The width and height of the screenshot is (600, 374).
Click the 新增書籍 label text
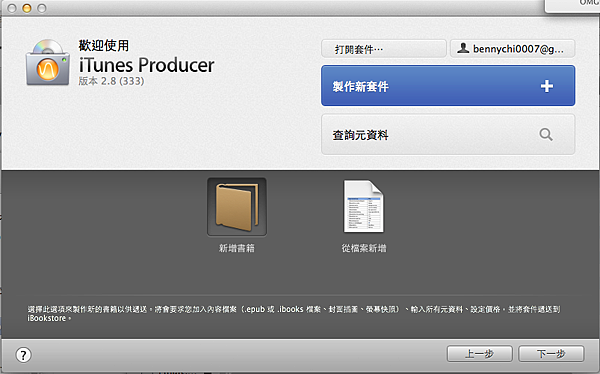pos(237,248)
